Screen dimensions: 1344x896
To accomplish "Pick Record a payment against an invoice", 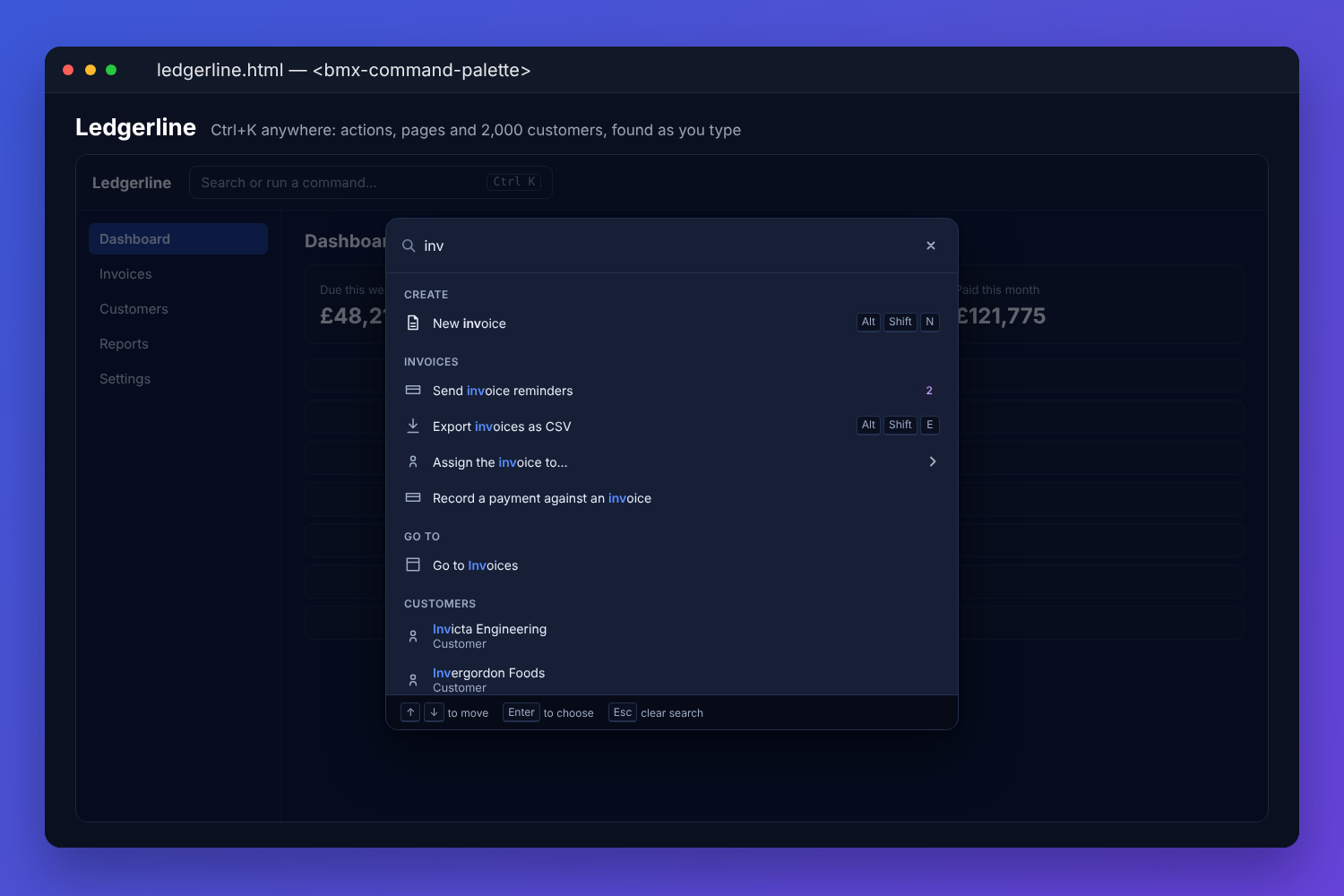I will coord(672,498).
